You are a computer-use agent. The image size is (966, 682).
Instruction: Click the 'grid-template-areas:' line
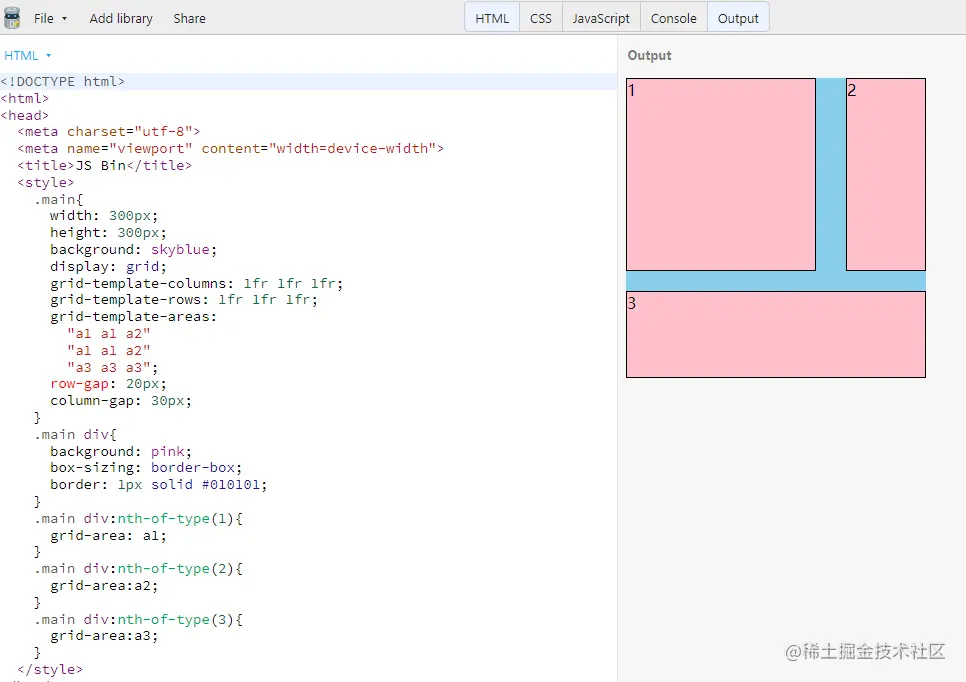coord(134,317)
